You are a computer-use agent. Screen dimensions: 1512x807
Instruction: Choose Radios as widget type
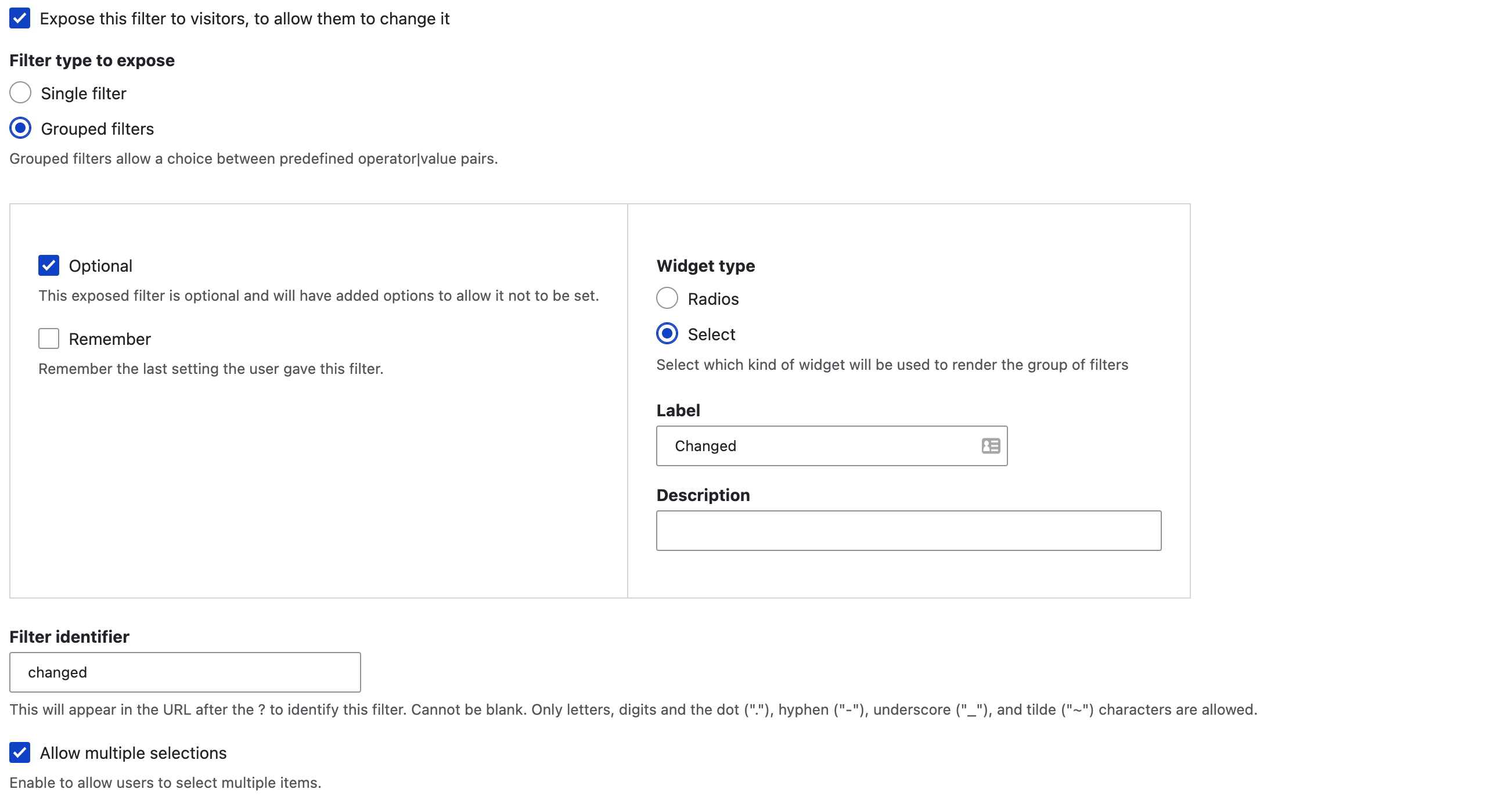667,298
